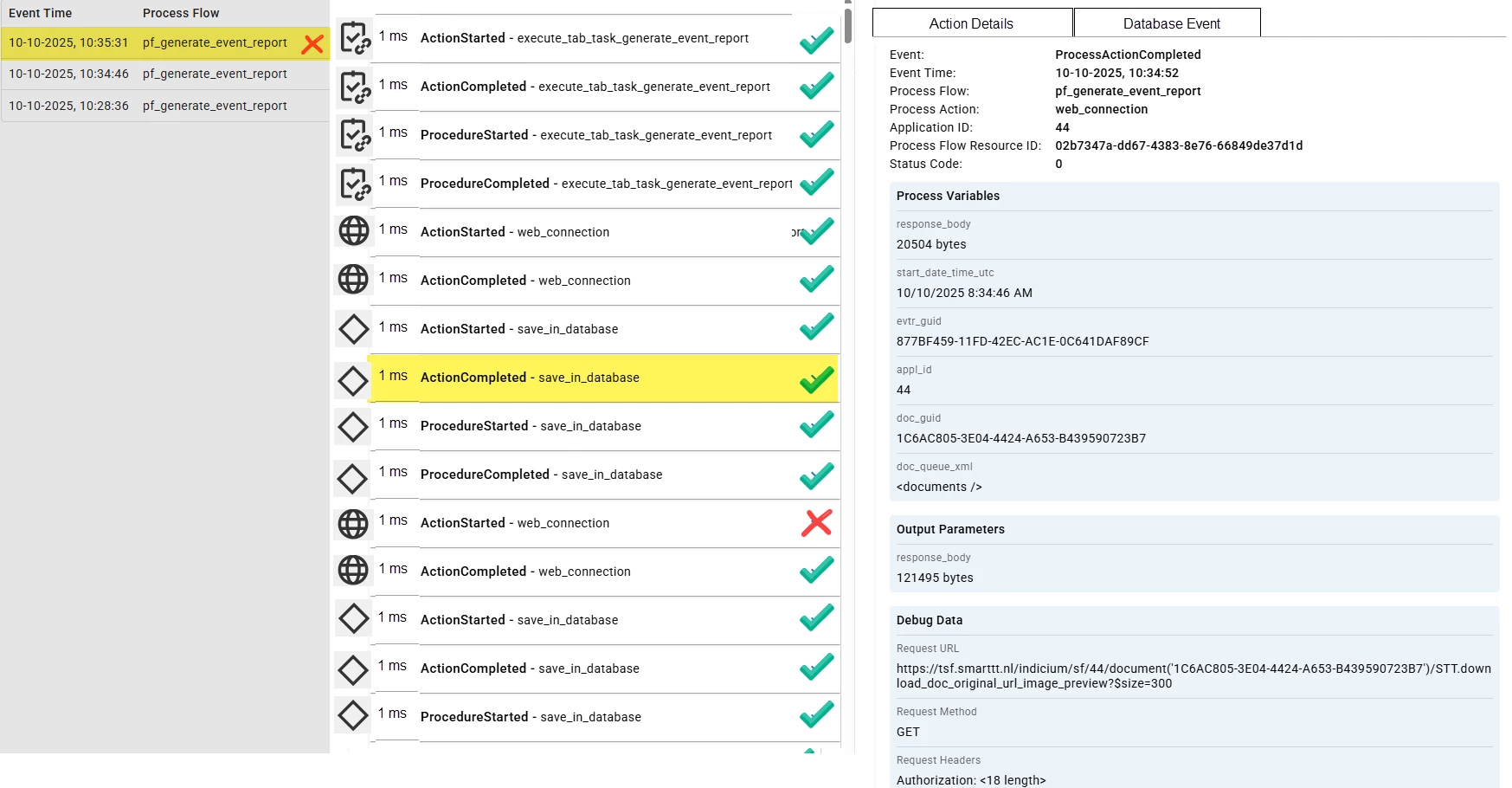Open the Action Details tab

(x=971, y=23)
